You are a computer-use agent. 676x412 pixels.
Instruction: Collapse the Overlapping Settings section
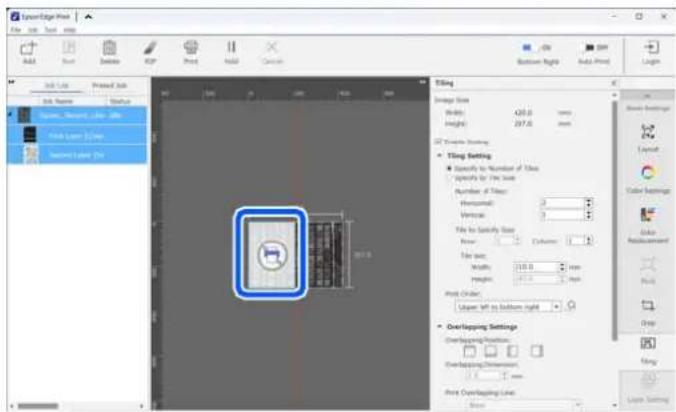click(x=439, y=326)
